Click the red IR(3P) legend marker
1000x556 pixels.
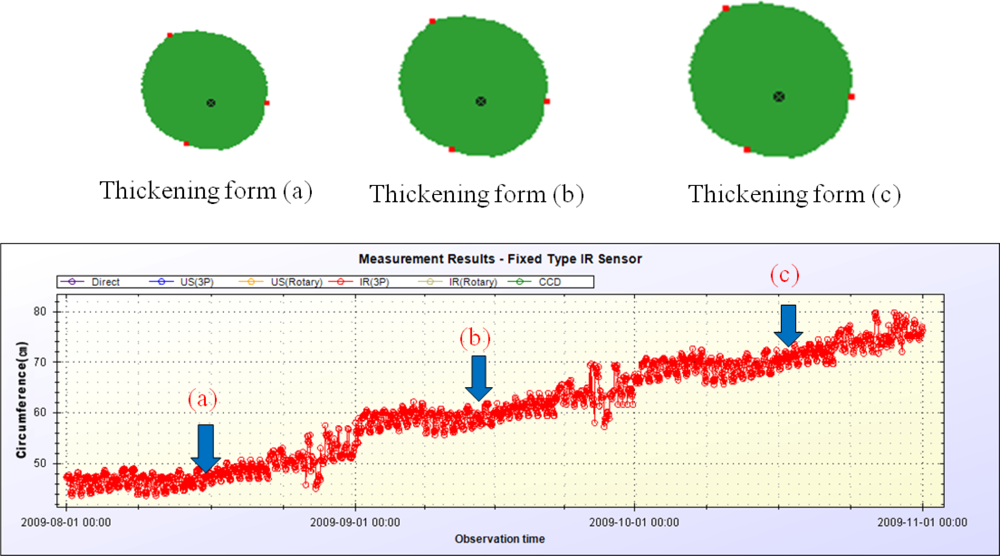tap(341, 282)
